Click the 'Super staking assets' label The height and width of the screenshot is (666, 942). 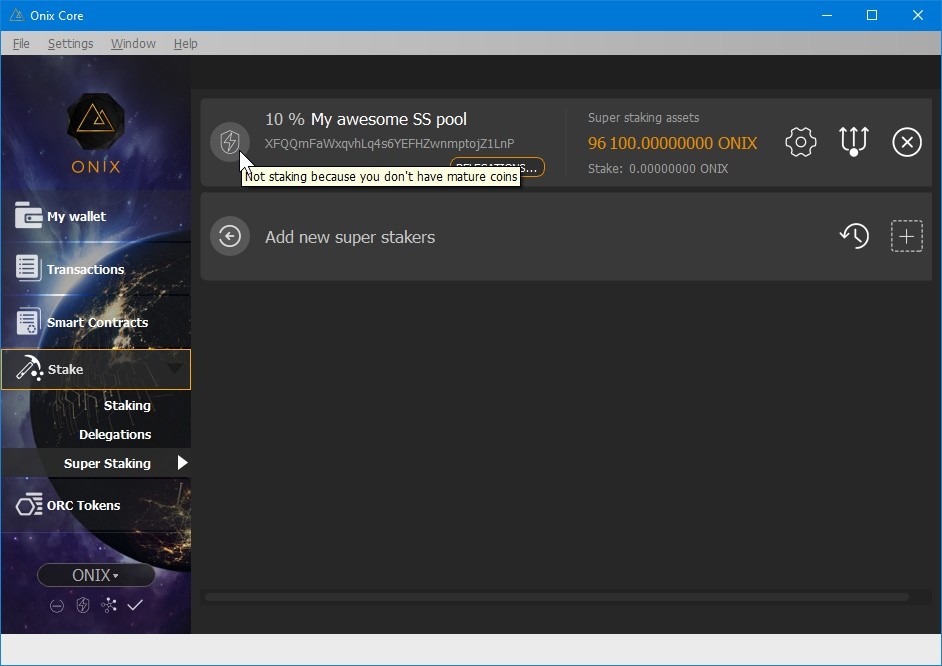[643, 118]
